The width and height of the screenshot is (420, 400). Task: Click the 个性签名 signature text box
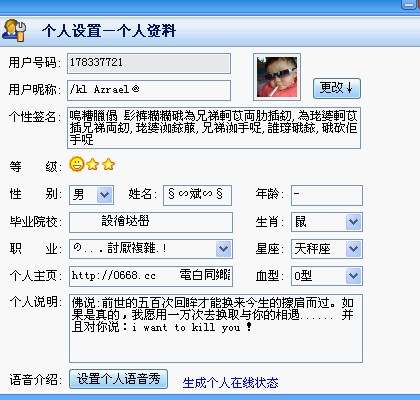(214, 128)
